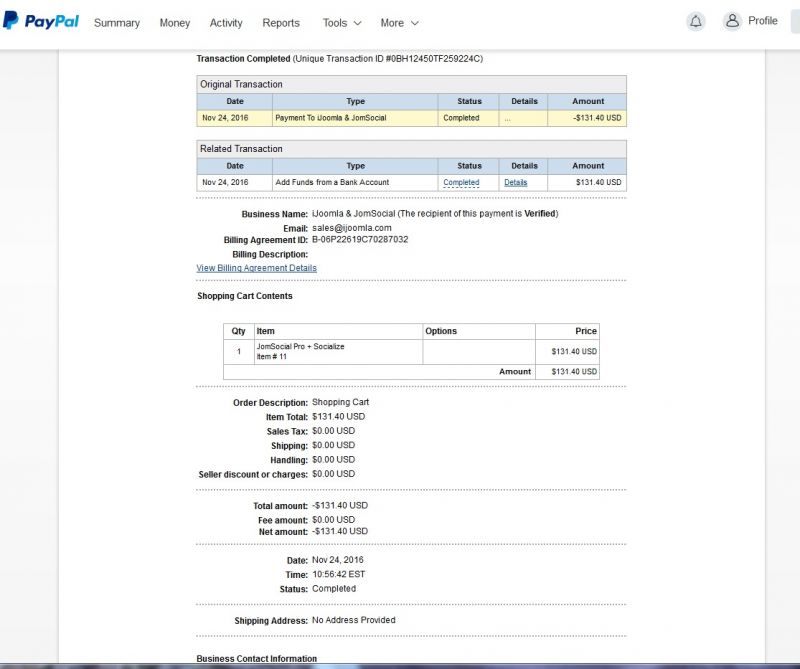This screenshot has height=669, width=800.
Task: Click the Shopping Cart Contents heading
Action: (x=245, y=296)
